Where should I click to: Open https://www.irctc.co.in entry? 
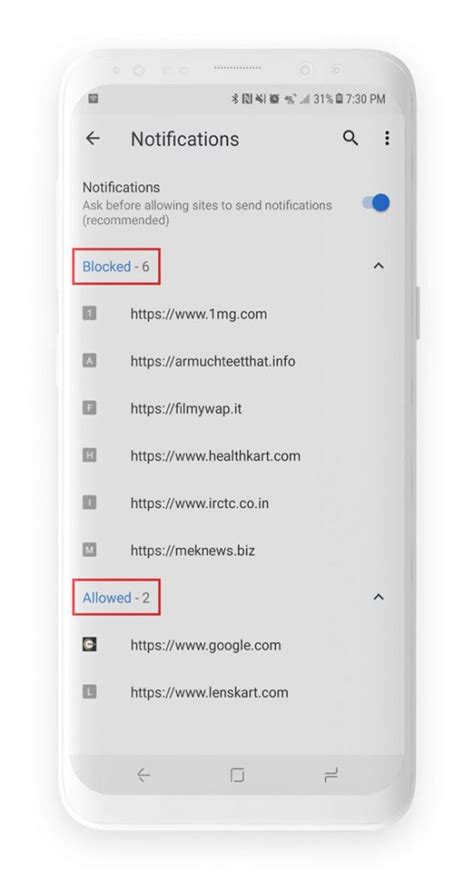(x=237, y=503)
